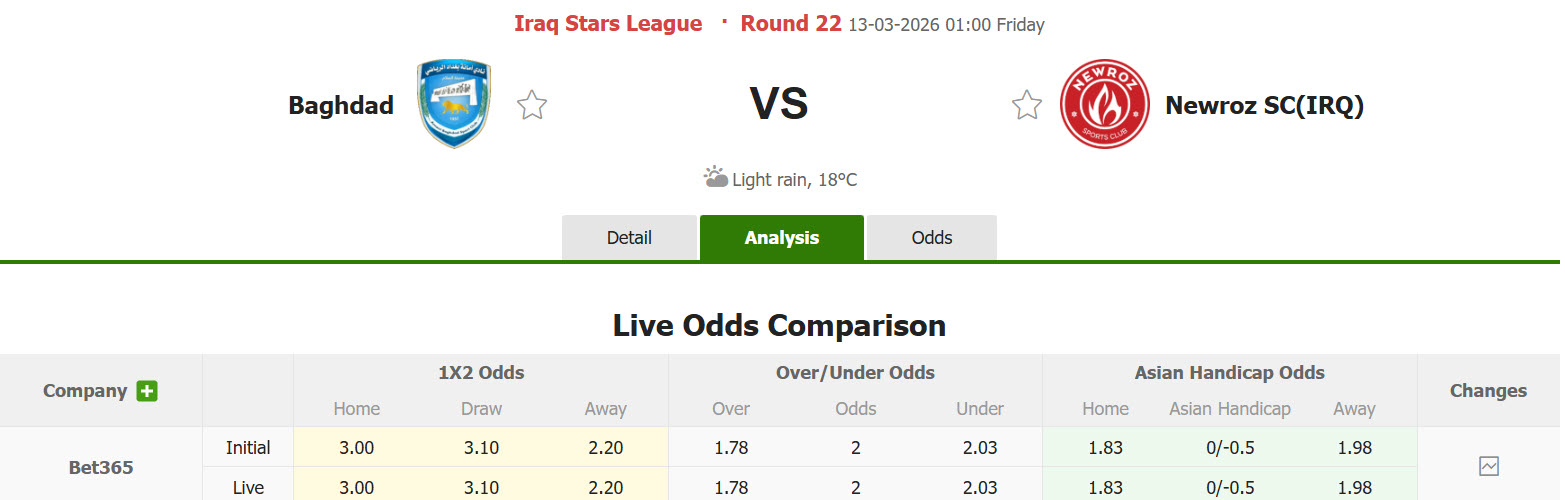Click the Round 22 link

coord(790,24)
